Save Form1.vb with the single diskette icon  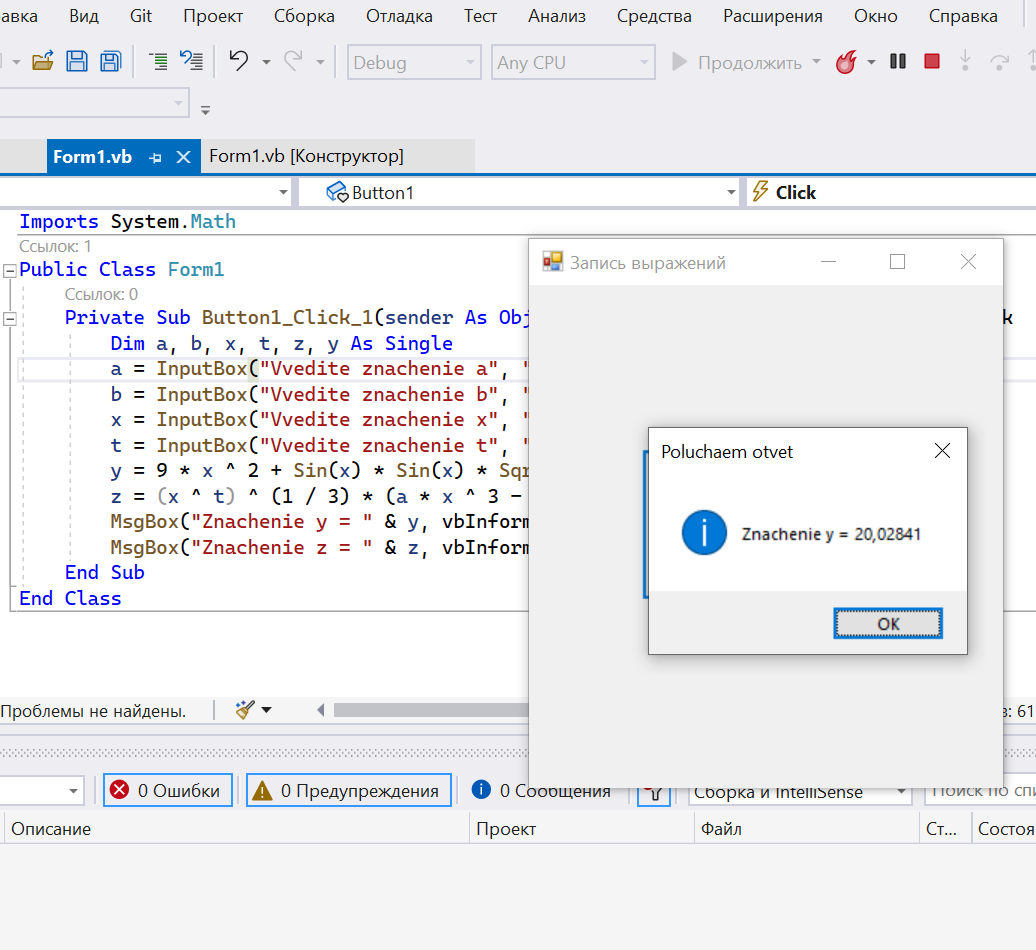point(77,62)
